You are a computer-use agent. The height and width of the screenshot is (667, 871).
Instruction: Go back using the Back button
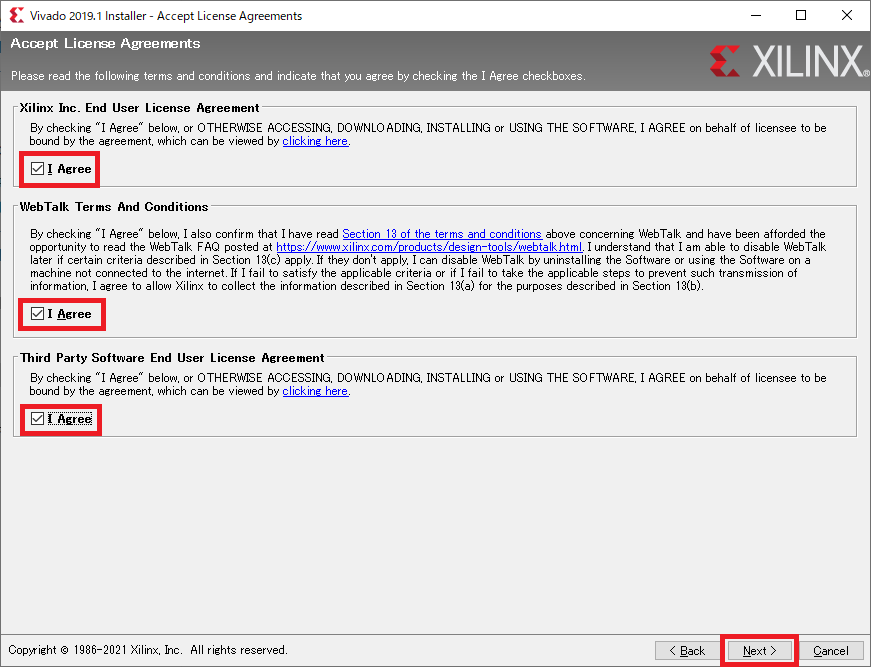687,650
